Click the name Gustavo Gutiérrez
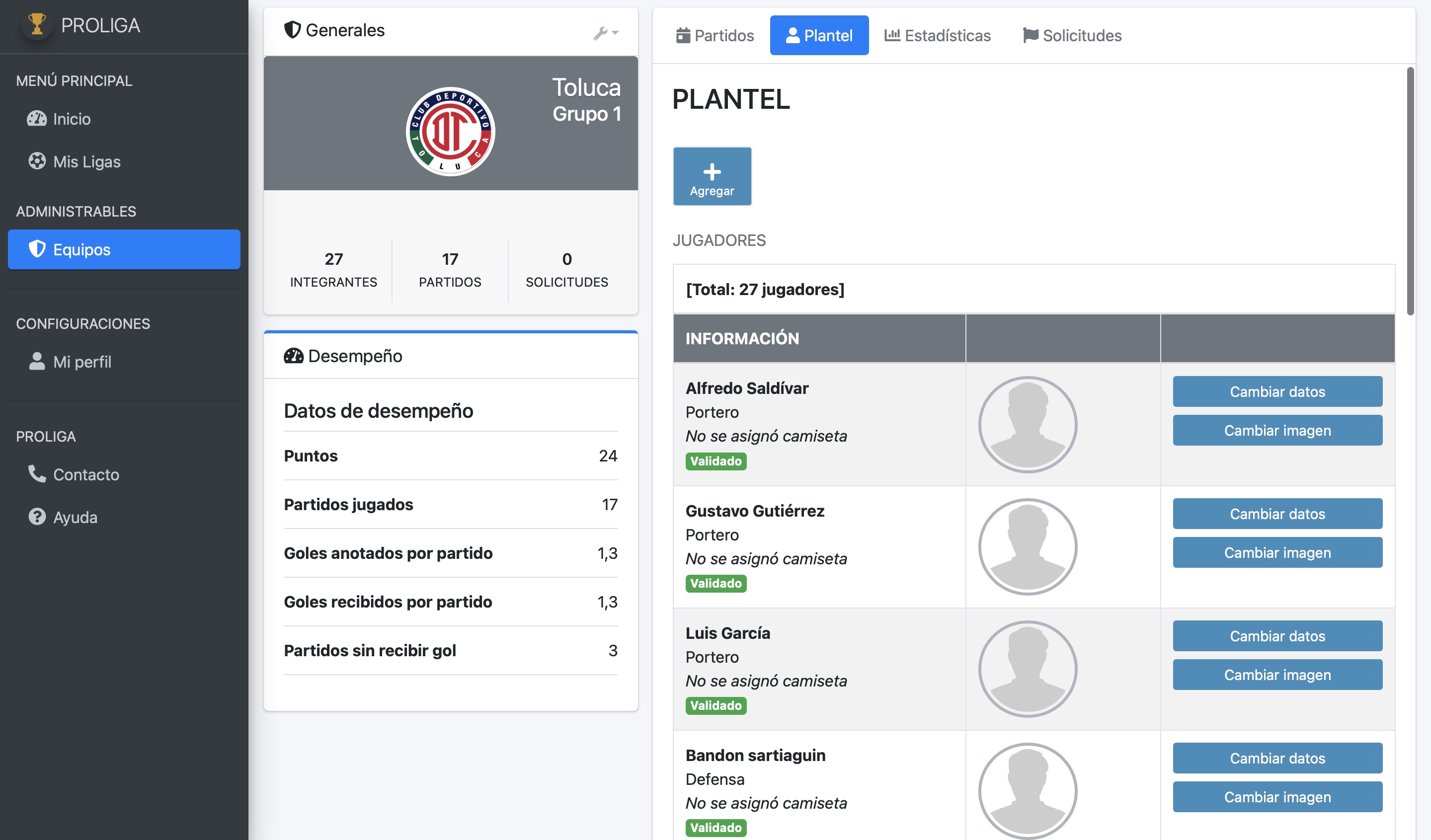 coord(755,511)
